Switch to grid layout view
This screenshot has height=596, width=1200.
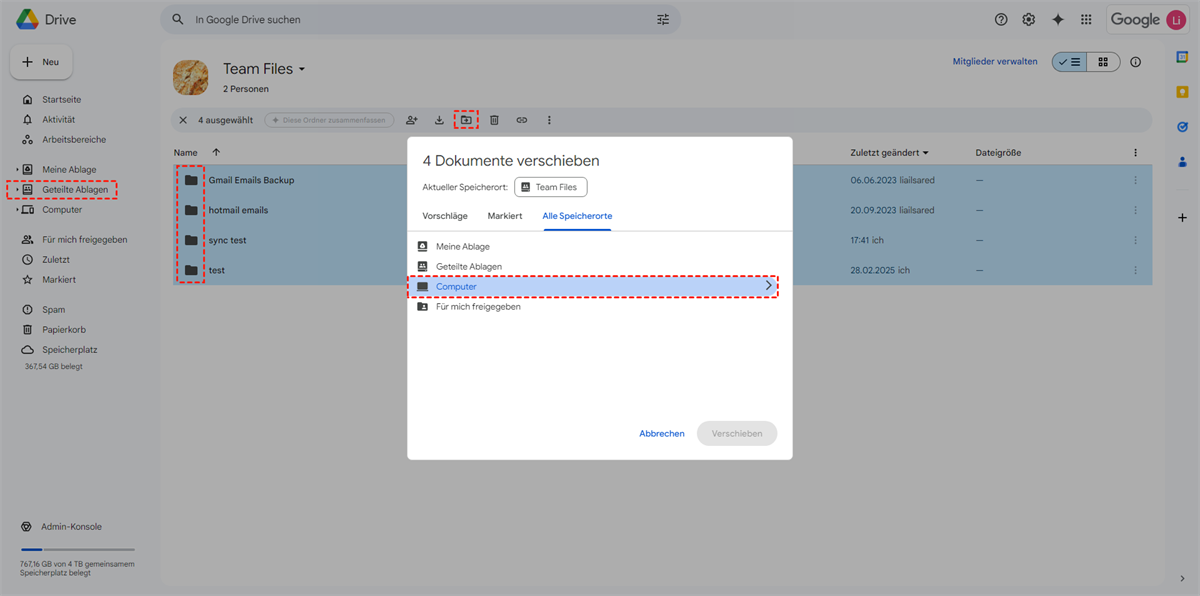pos(1103,62)
